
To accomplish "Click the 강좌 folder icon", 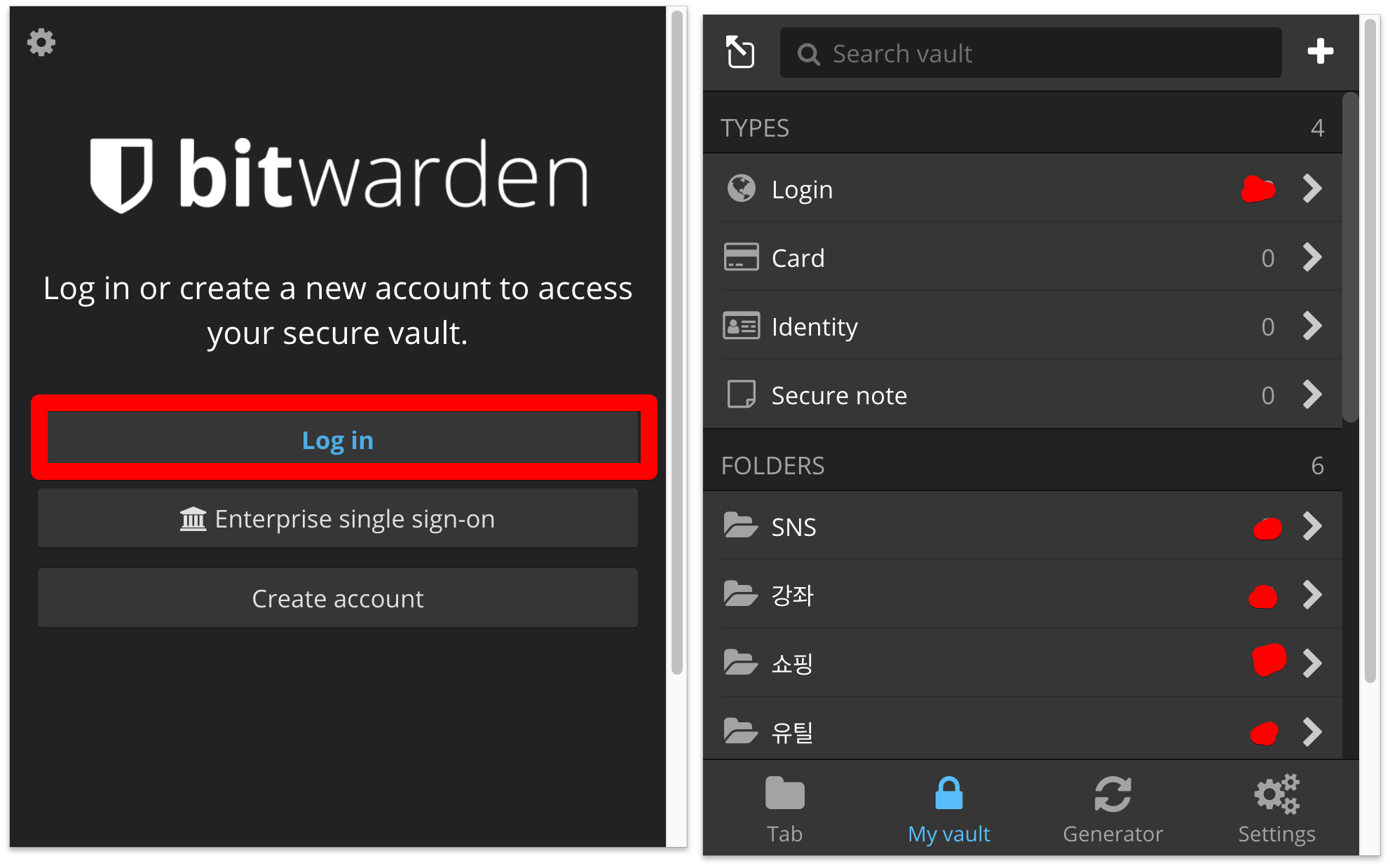I will pyautogui.click(x=740, y=593).
